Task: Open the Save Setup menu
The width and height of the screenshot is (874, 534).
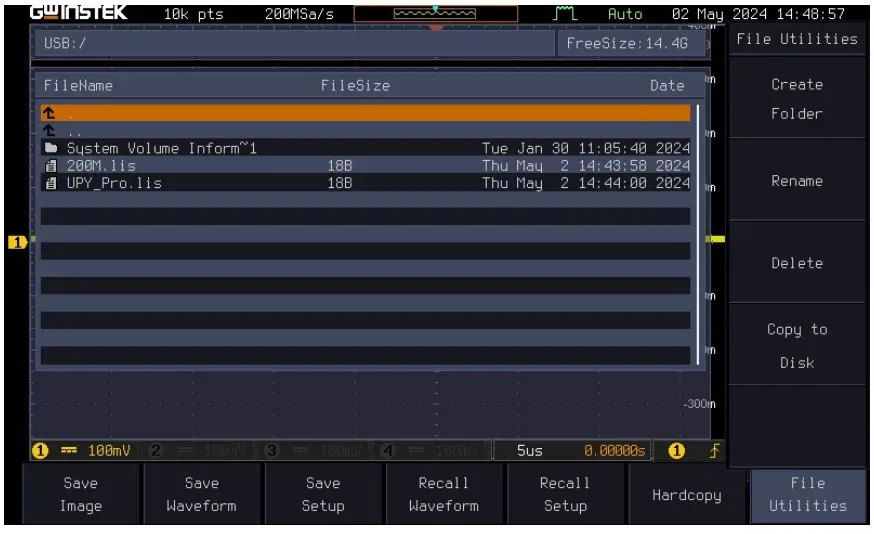Action: tap(323, 494)
